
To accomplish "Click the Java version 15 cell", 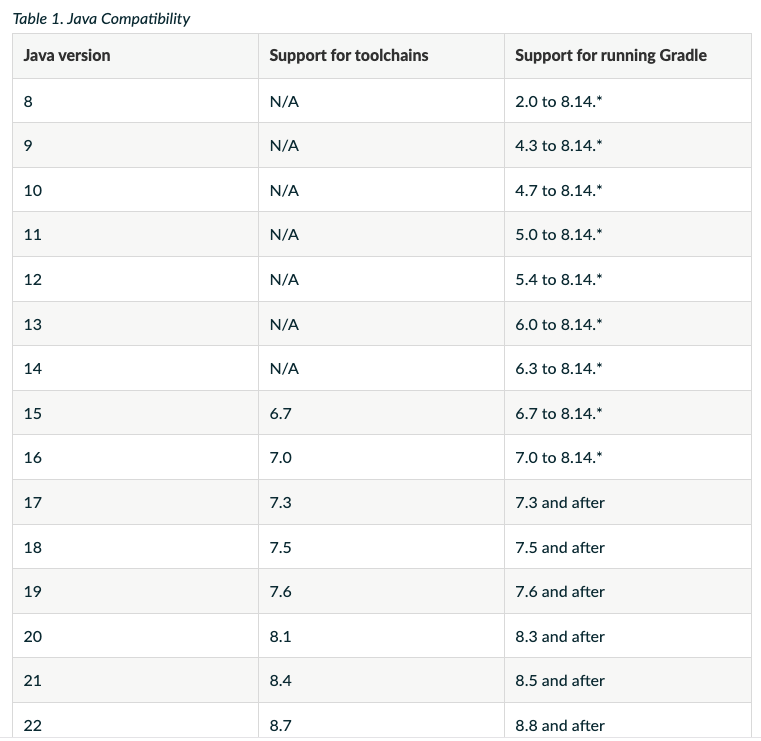I will click(x=33, y=413).
